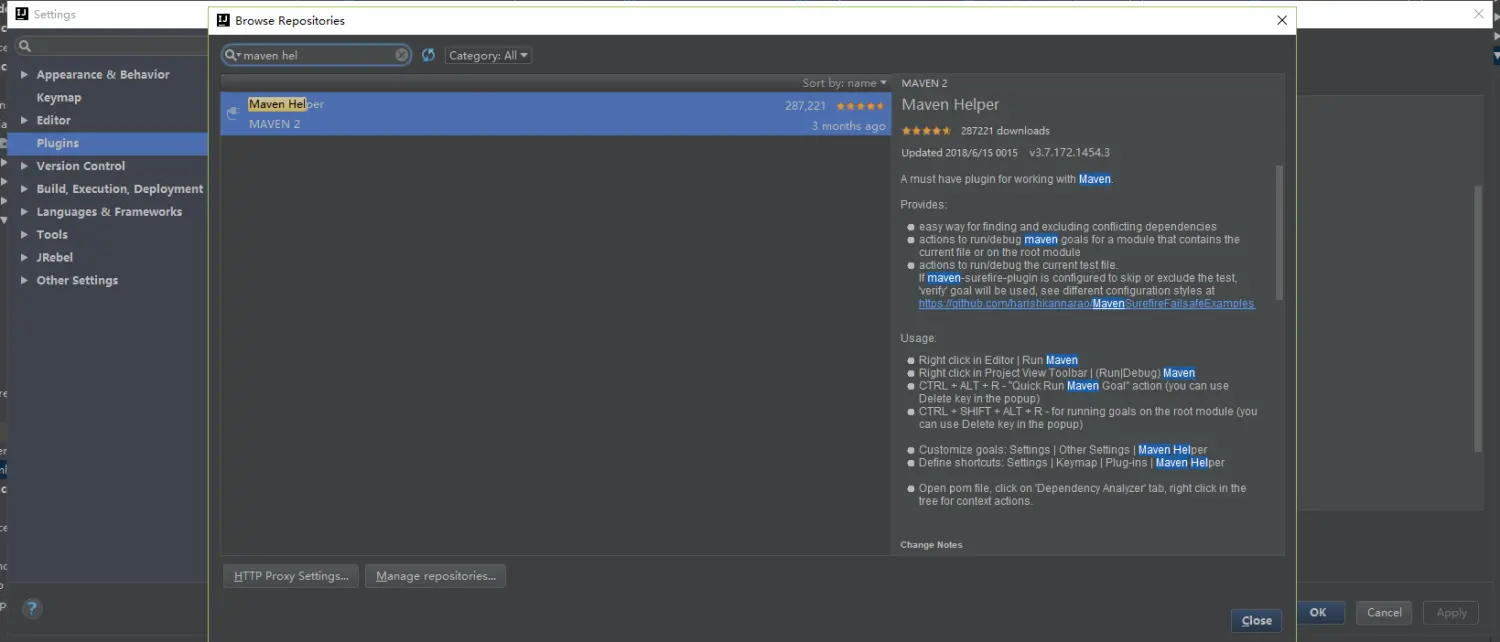Click Cancel in the Settings window

coord(1384,613)
